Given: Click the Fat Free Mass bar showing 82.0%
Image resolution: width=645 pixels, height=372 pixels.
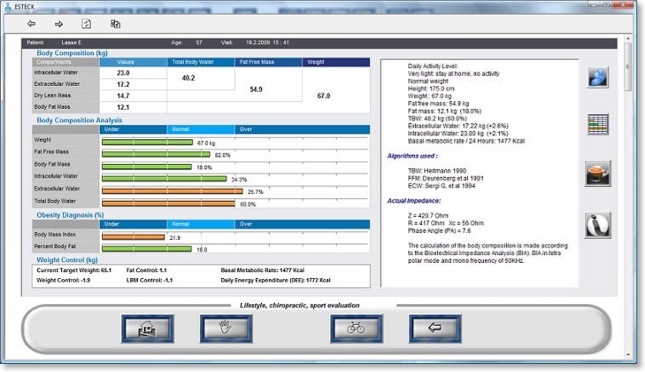Looking at the screenshot, I should point(156,154).
